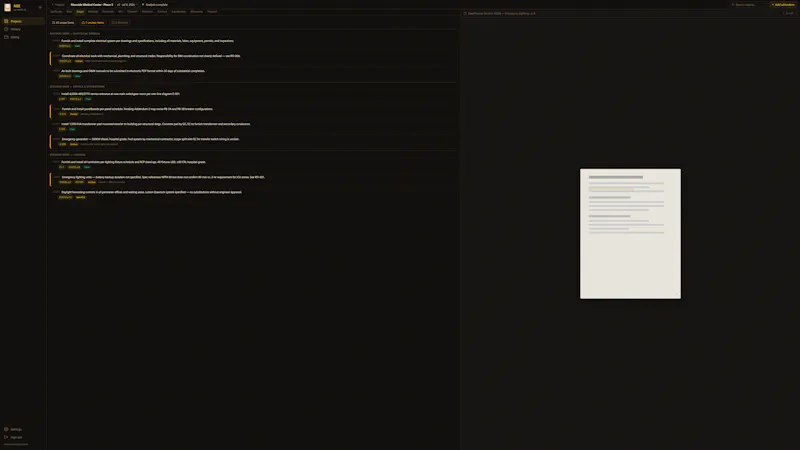
Task: Select 'Install 1,500 kVA transformer' item
Action: (x=253, y=127)
